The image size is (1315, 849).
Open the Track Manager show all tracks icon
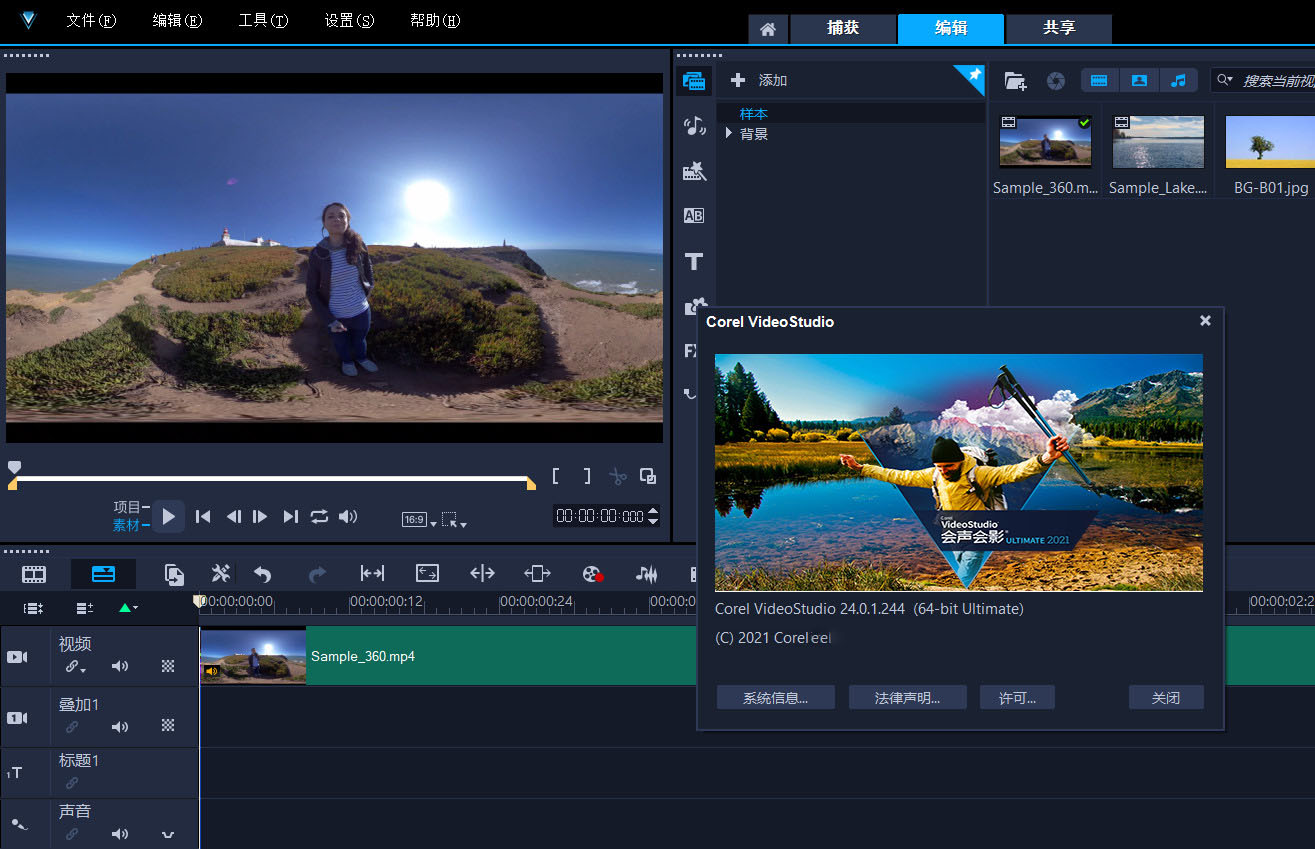[33, 607]
